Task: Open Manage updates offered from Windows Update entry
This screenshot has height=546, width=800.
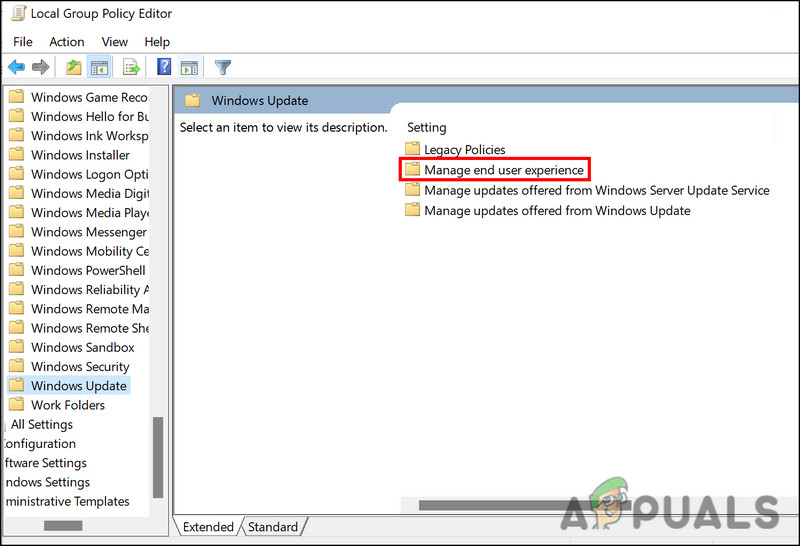Action: point(557,211)
